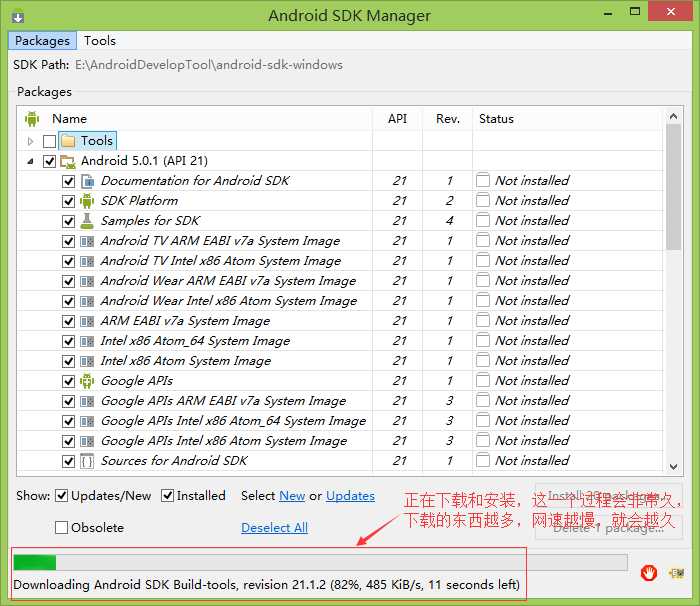The image size is (700, 606).
Task: Click the packages list scrollbar thumb
Action: tap(673, 187)
